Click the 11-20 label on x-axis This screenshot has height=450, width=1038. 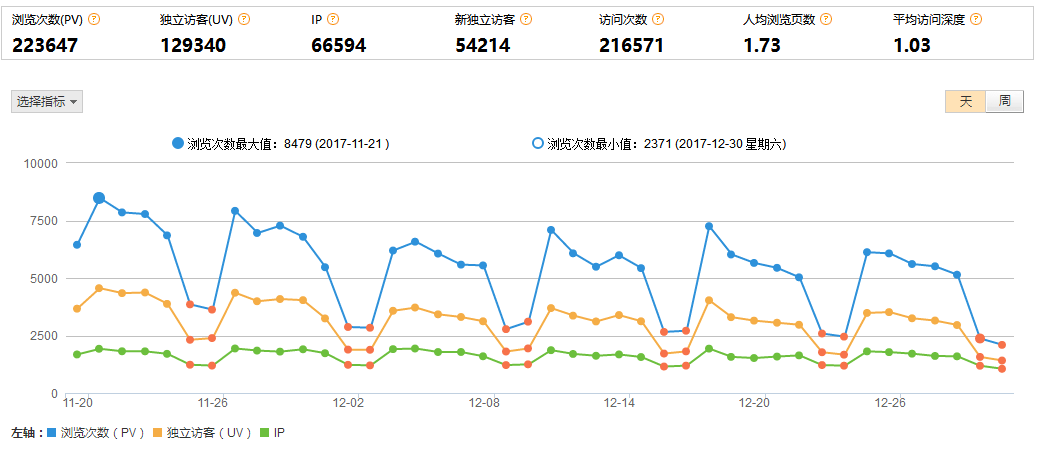[x=77, y=403]
